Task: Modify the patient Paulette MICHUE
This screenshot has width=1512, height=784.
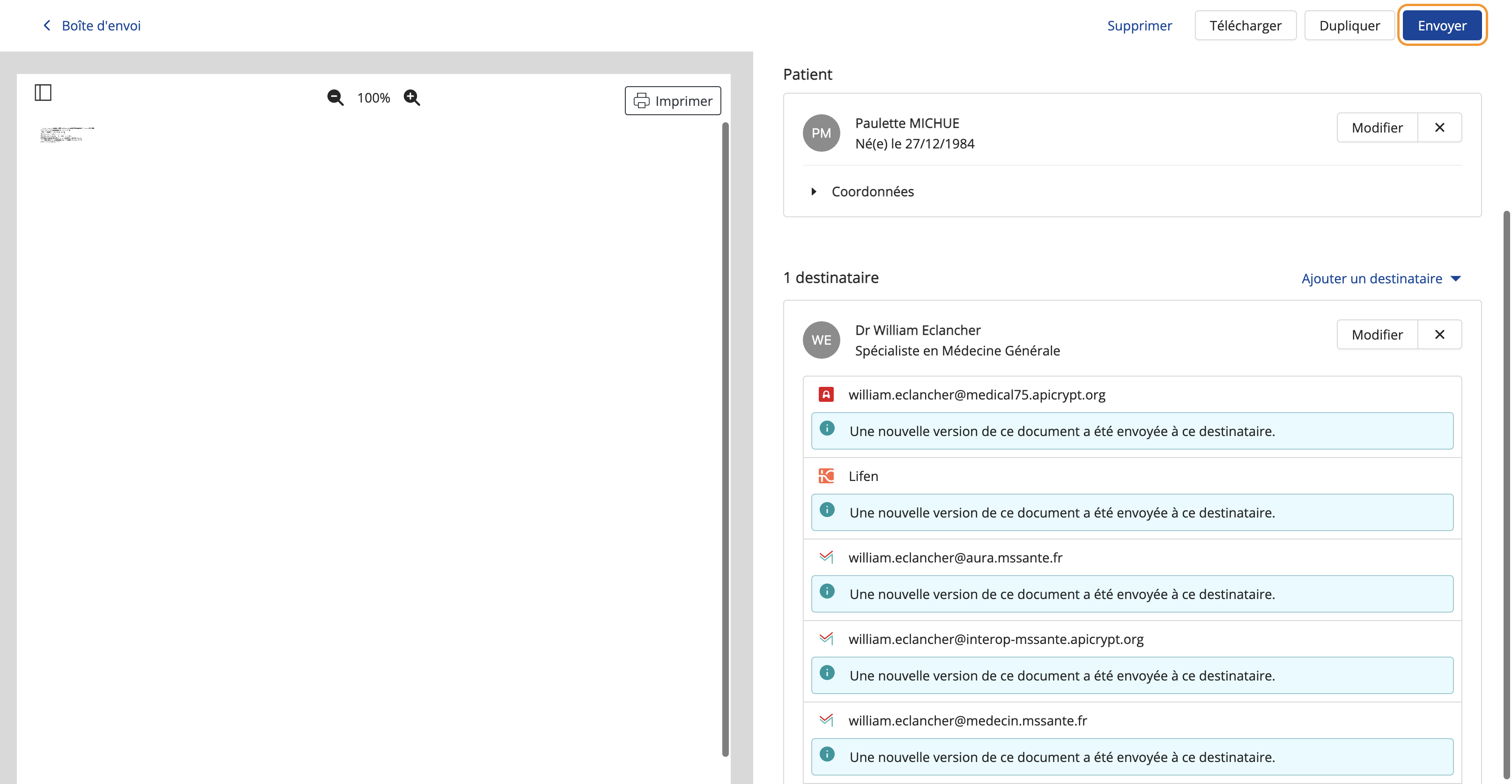Action: click(x=1377, y=127)
